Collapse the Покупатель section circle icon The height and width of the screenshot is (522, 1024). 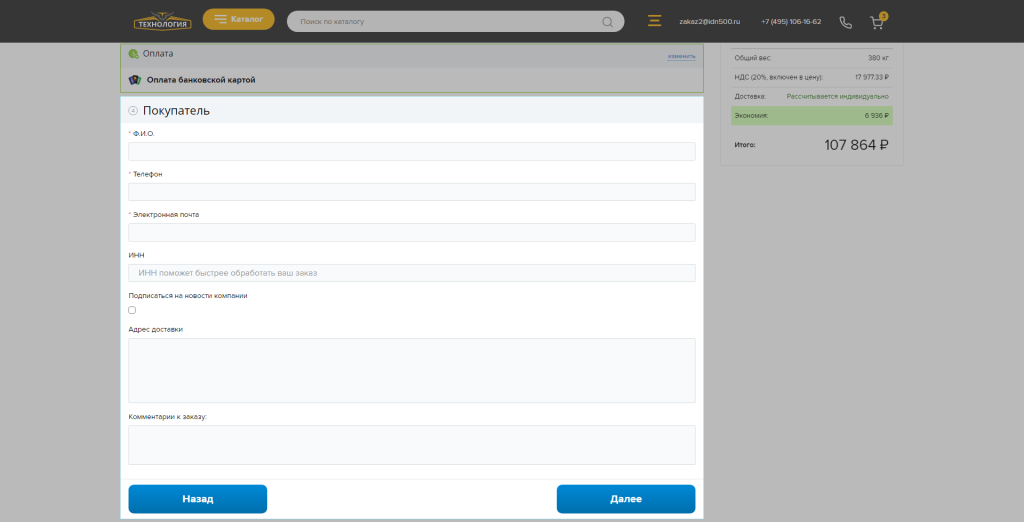[x=133, y=111]
